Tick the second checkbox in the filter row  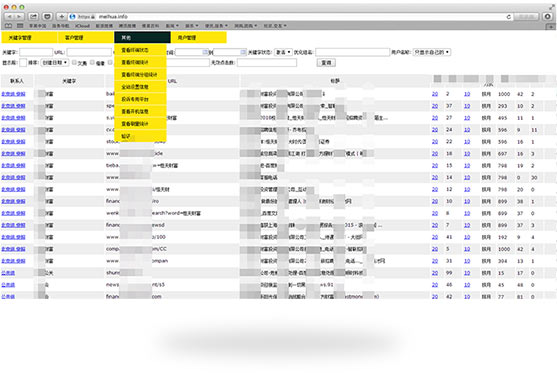[92, 62]
